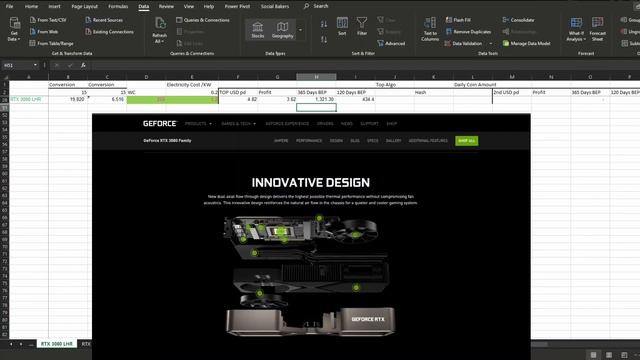
Task: Click PERFORMANCE link on GeForce page
Action: (309, 141)
